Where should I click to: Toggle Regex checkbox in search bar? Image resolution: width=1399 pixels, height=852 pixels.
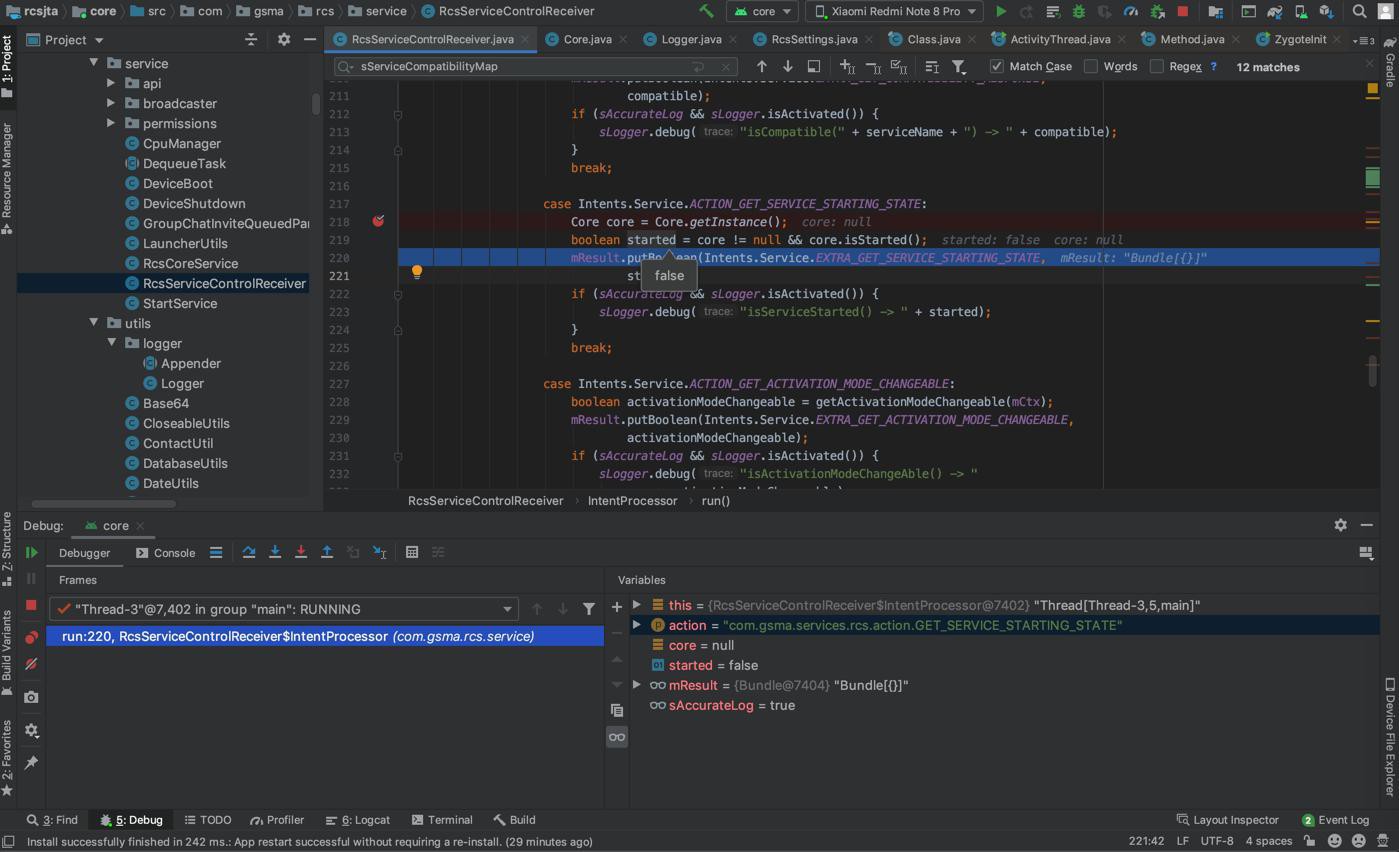(1157, 66)
